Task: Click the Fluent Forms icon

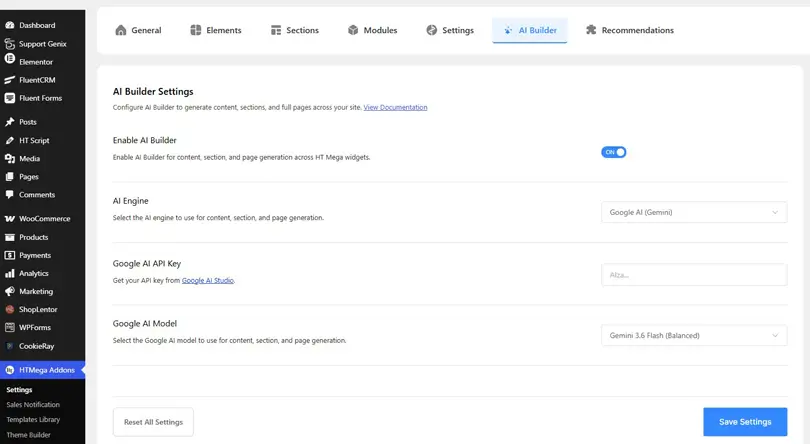Action: (x=9, y=98)
